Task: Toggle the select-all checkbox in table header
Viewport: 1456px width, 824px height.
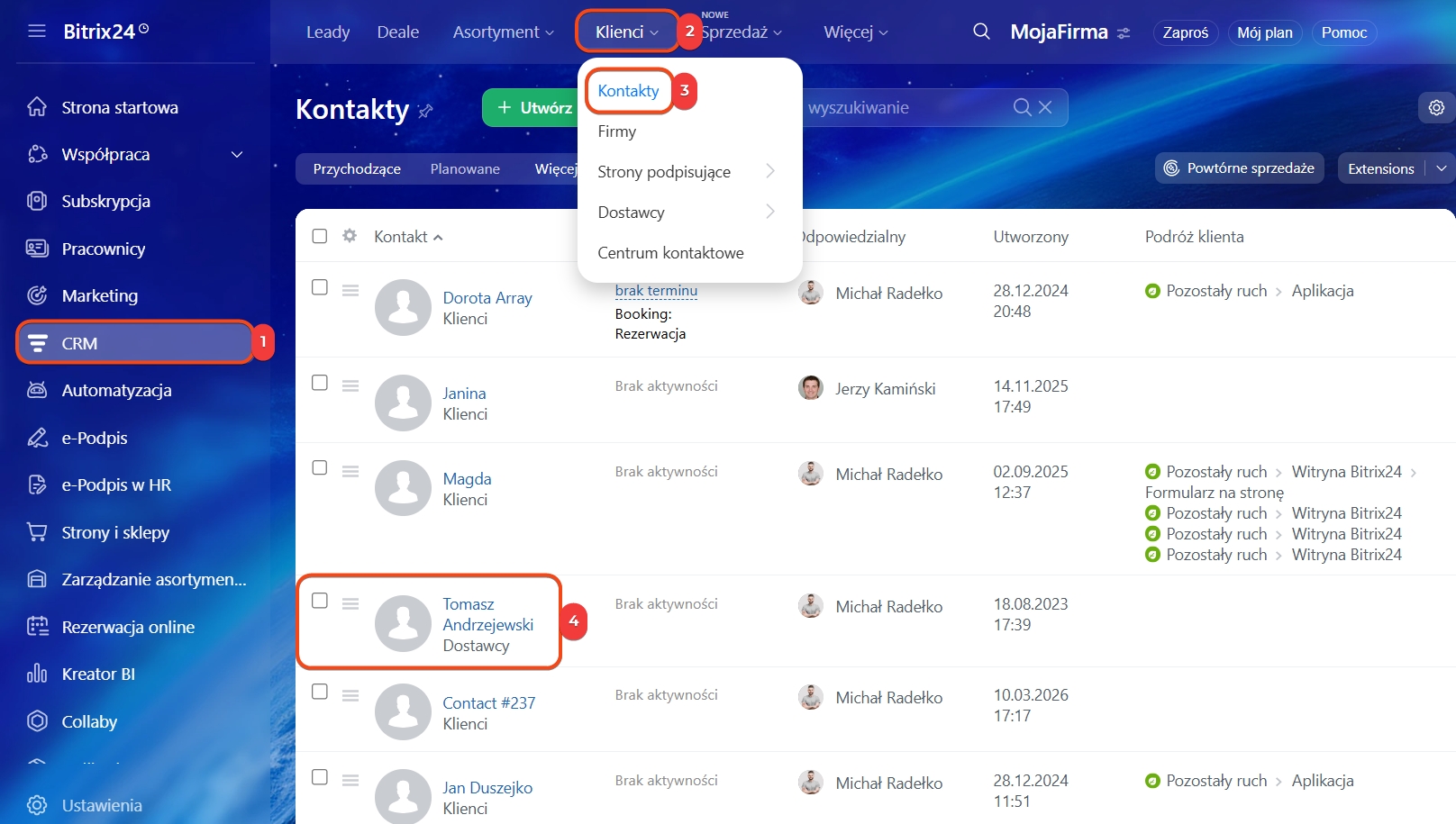Action: click(x=320, y=236)
